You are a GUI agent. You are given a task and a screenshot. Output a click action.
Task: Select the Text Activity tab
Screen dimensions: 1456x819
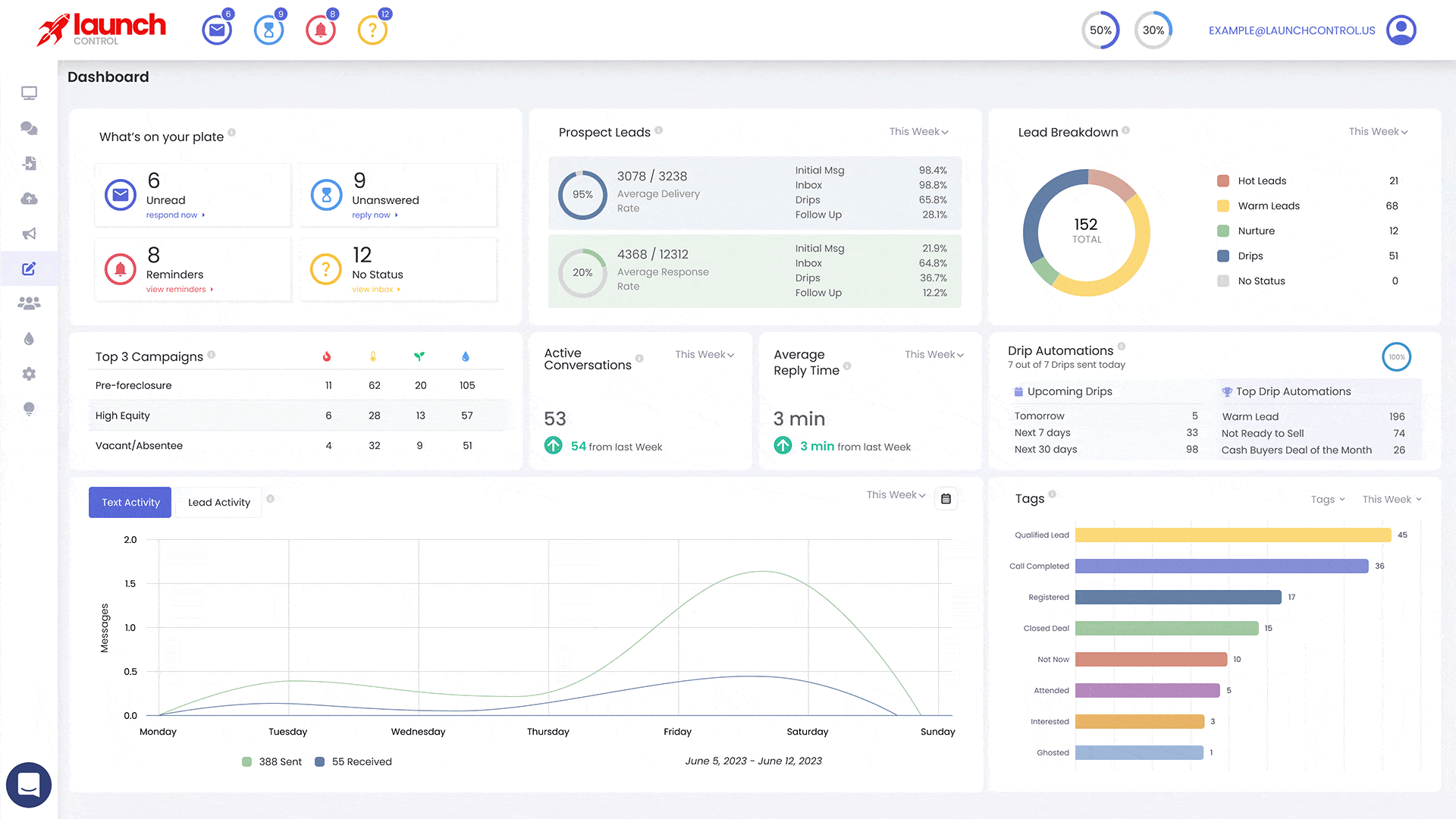pos(130,503)
